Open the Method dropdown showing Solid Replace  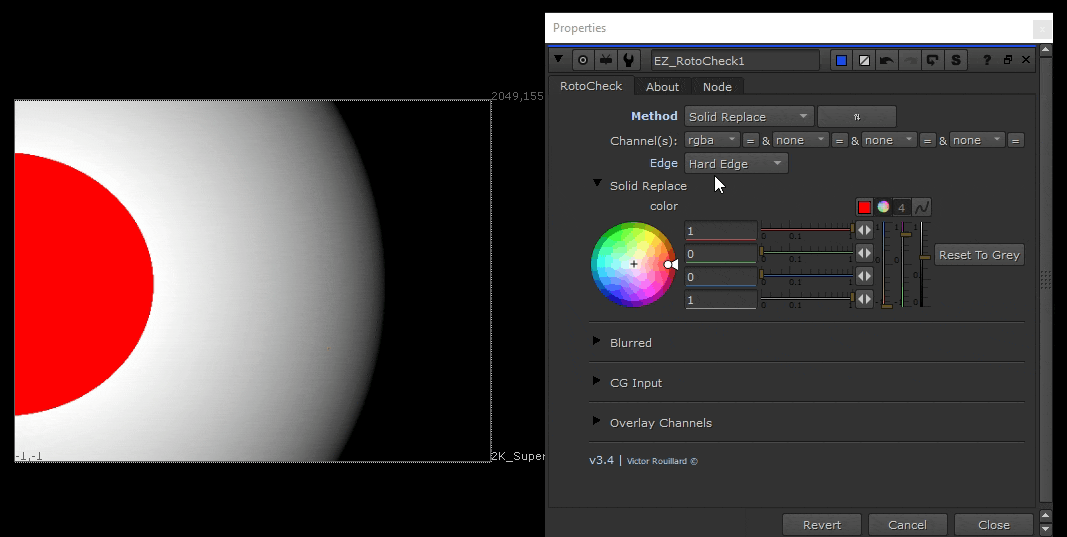749,117
